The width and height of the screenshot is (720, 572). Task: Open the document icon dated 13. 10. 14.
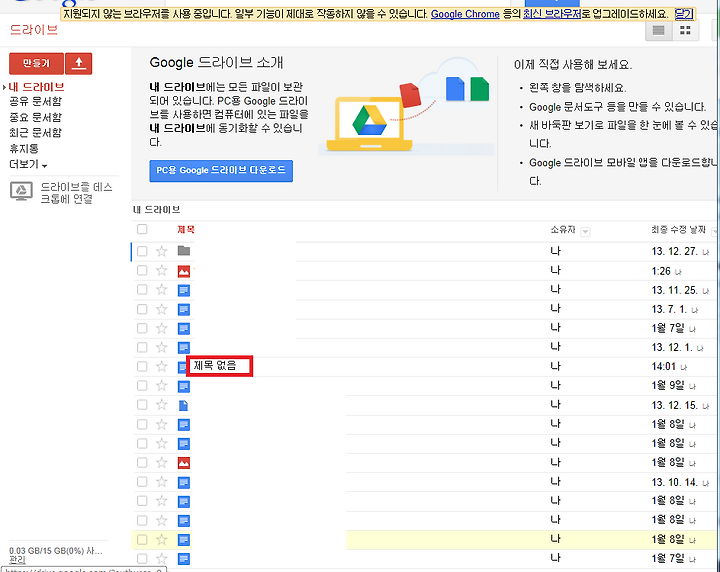[x=184, y=482]
